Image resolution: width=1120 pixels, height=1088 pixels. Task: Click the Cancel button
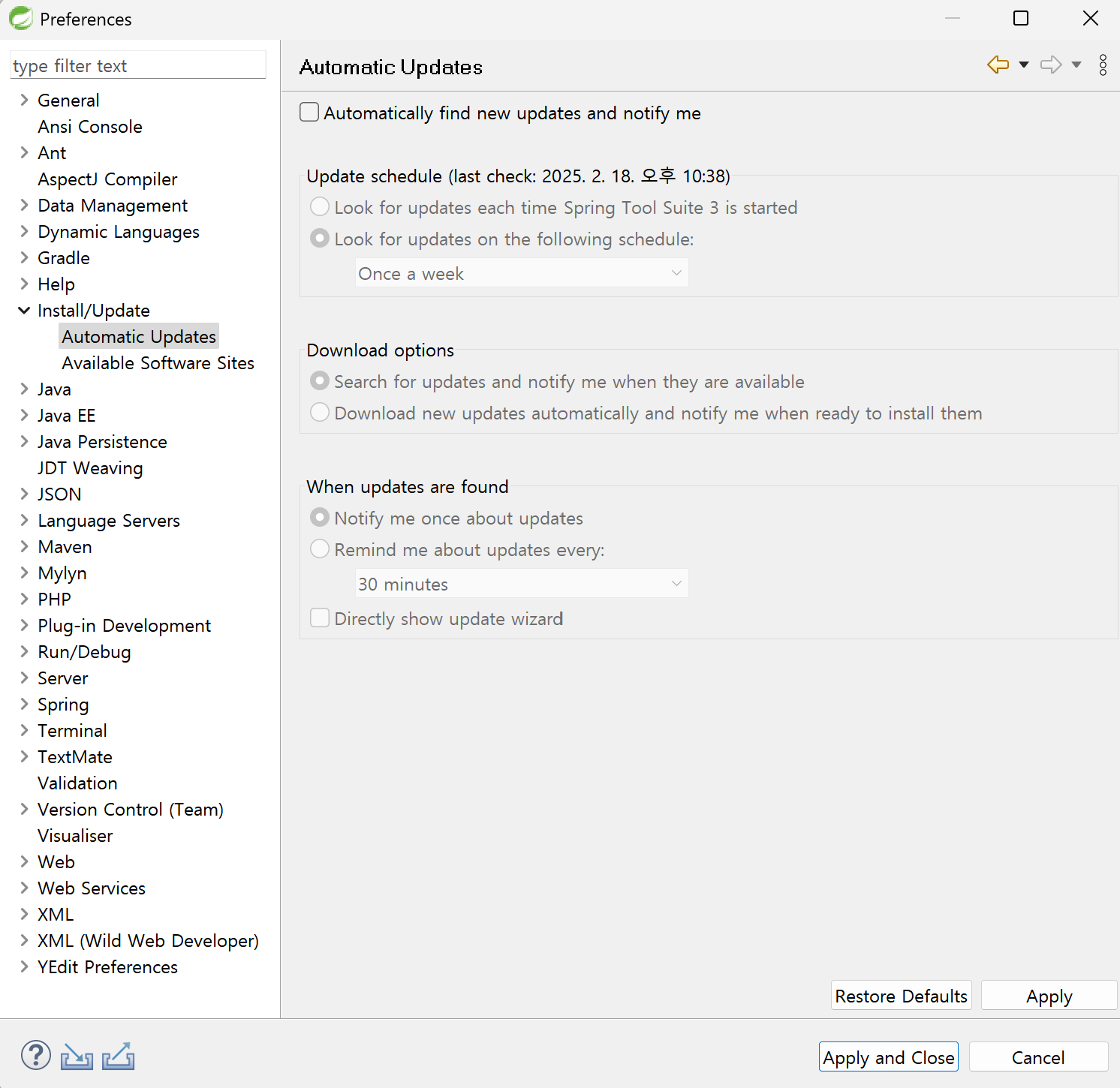pyautogui.click(x=1038, y=1056)
